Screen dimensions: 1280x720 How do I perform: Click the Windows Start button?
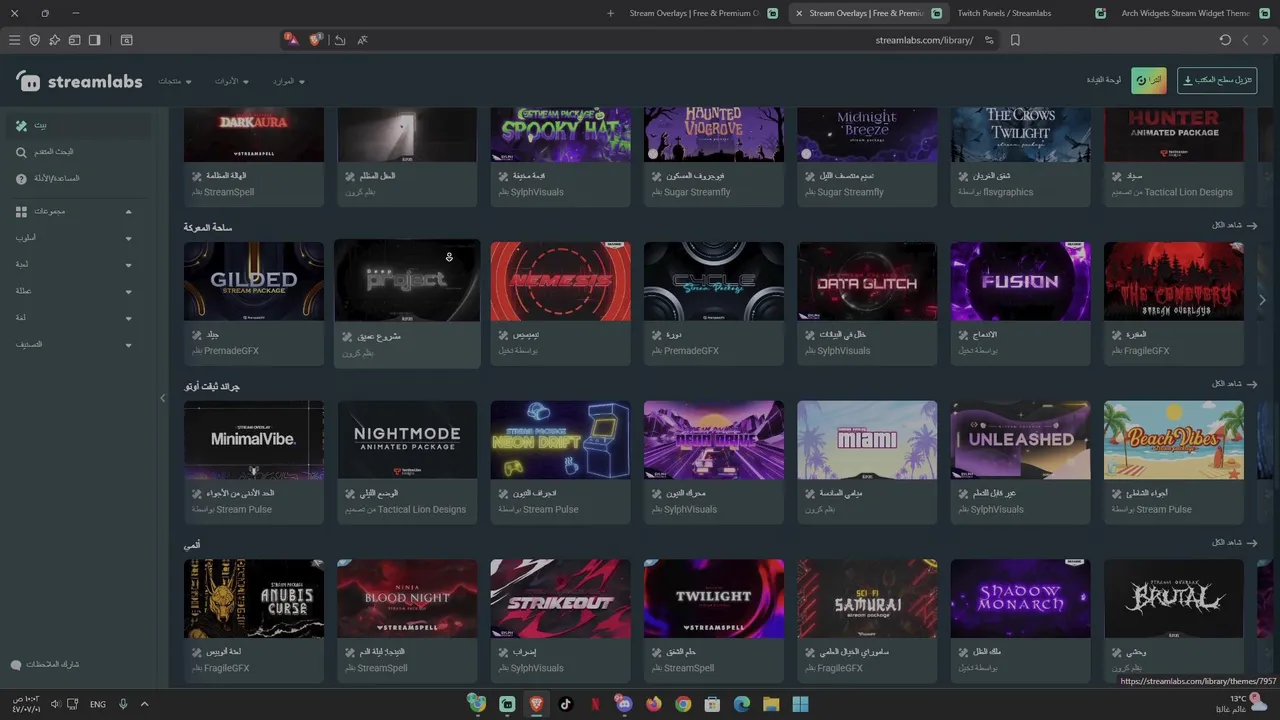800,704
